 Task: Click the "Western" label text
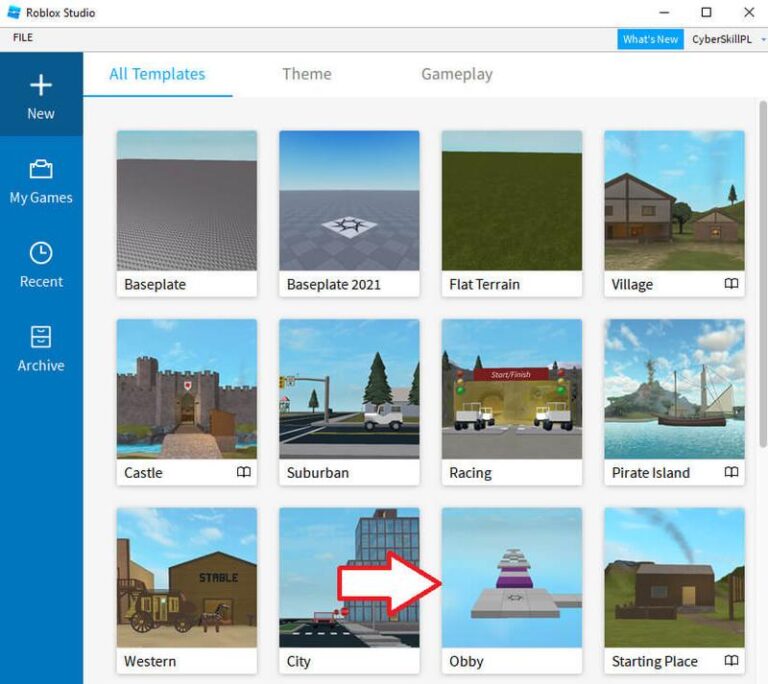tap(150, 661)
